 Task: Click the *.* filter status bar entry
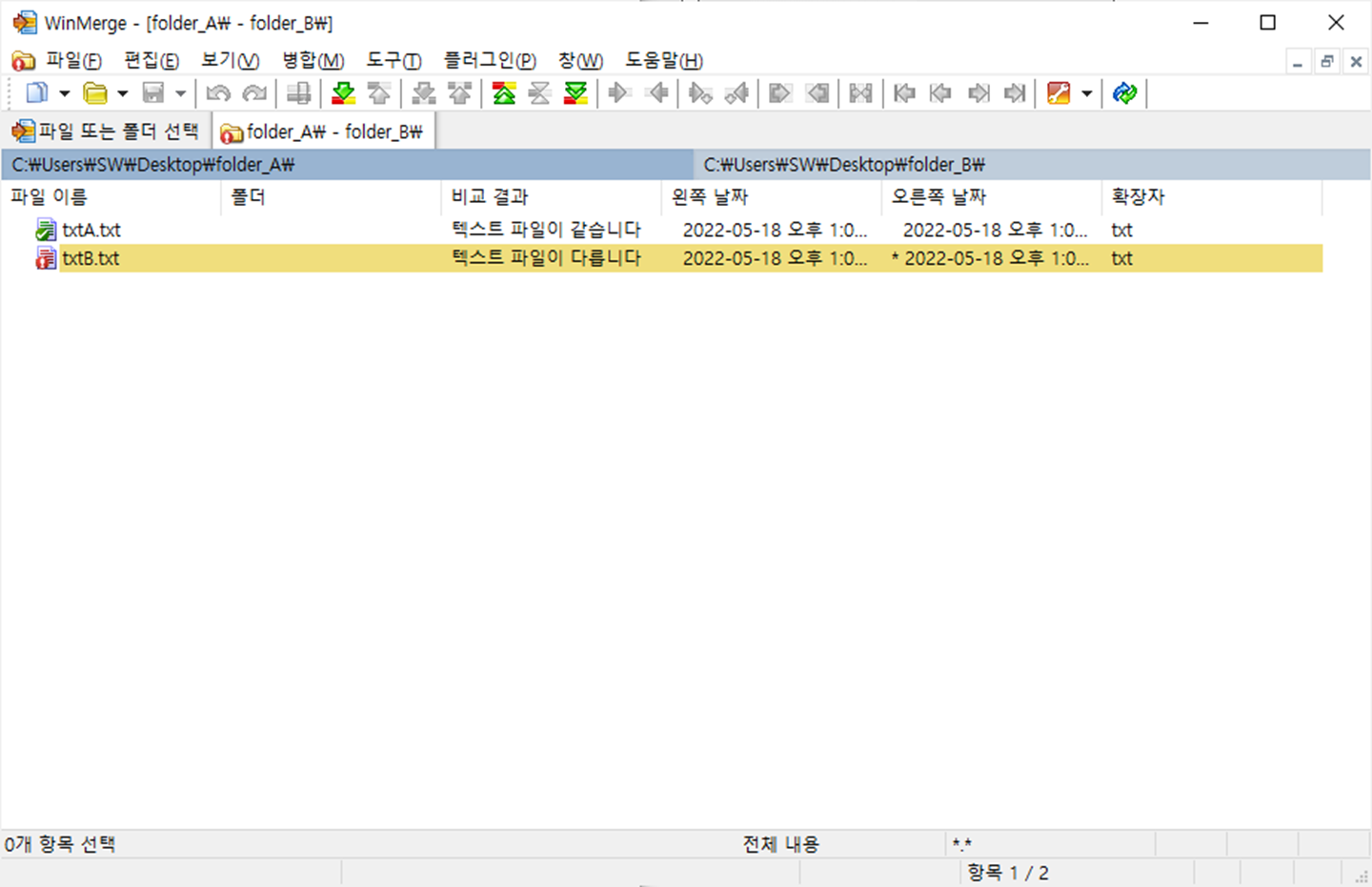[x=961, y=844]
